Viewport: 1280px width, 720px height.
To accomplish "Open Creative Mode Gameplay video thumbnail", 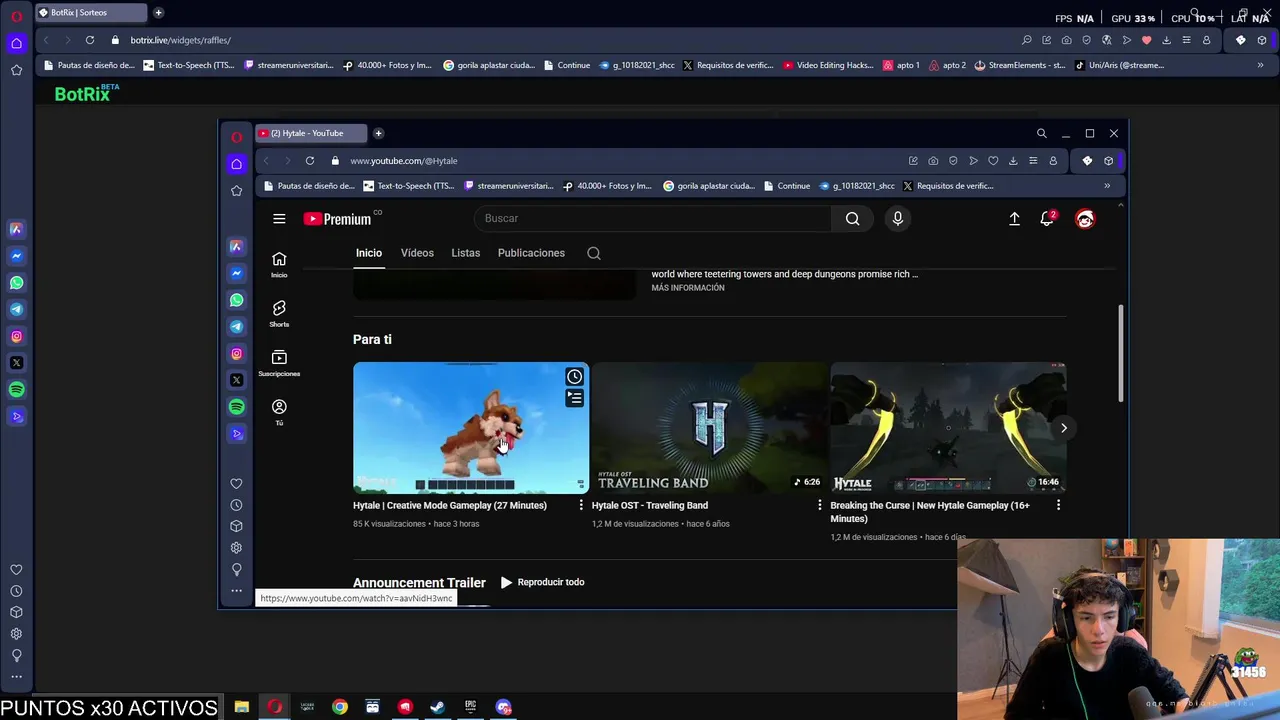I will tap(471, 428).
